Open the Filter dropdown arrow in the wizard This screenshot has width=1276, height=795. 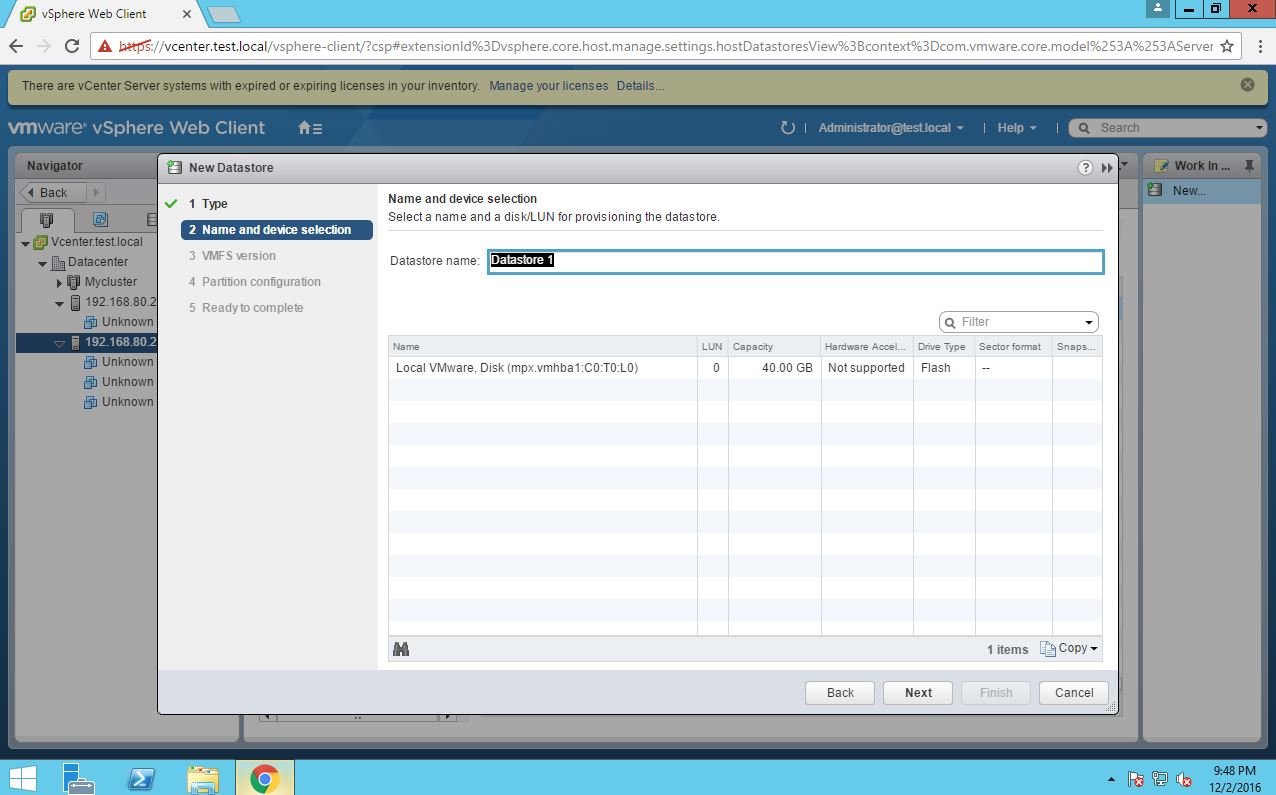point(1088,321)
